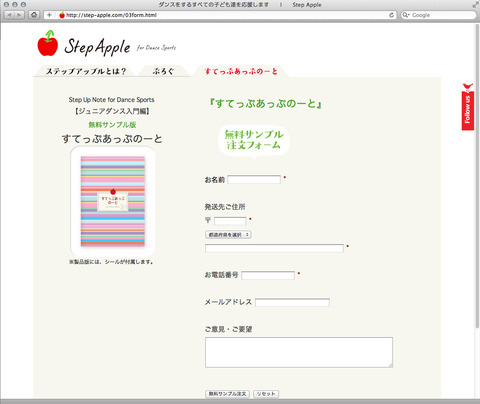Open the 都道府県を選択 prefecture dropdown
Image resolution: width=480 pixels, height=404 pixels.
point(228,235)
